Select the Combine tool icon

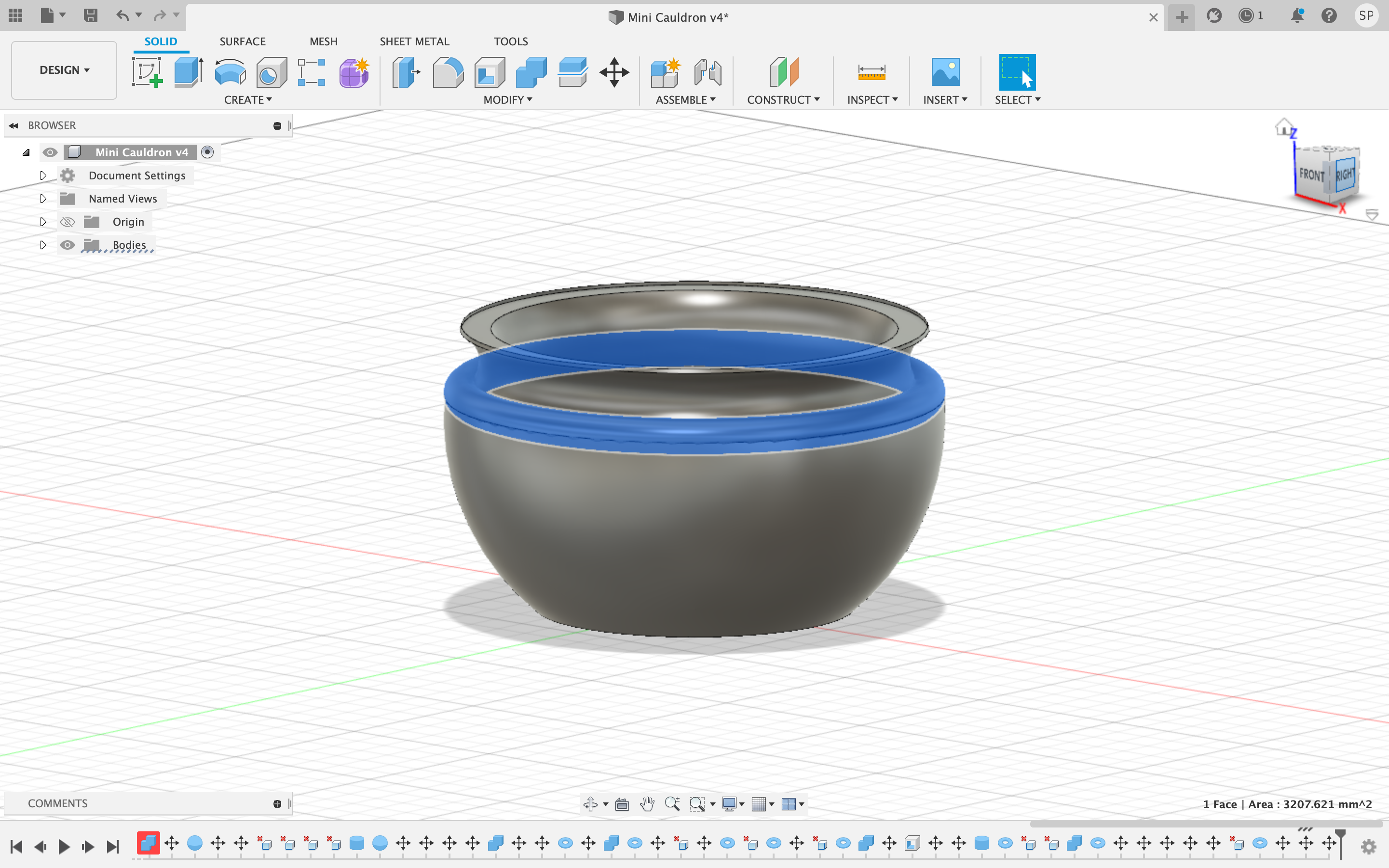pos(531,72)
